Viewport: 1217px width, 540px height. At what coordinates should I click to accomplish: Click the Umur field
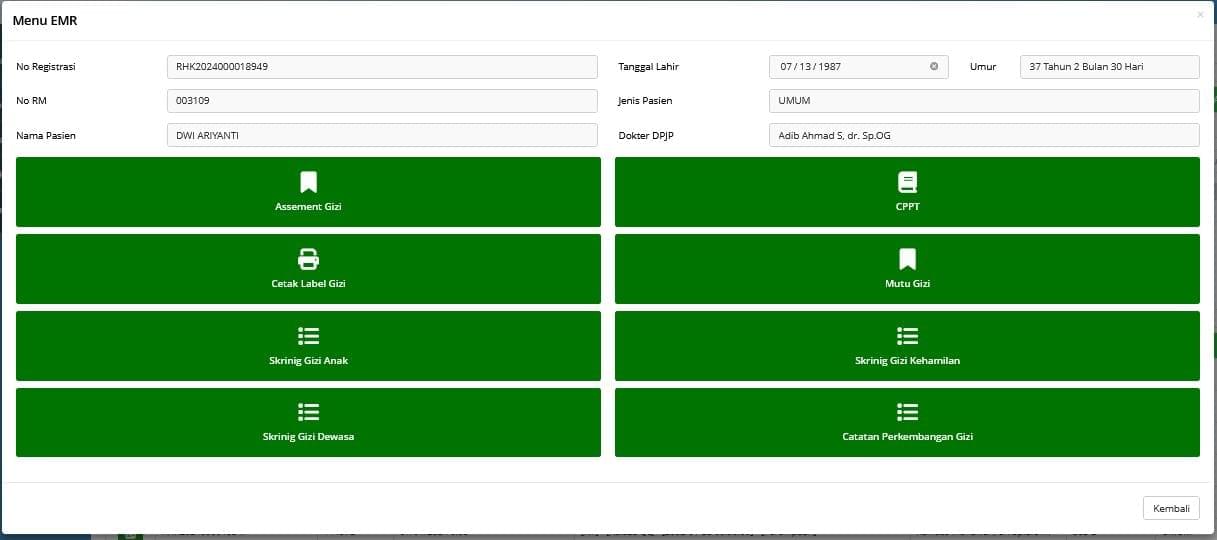tap(1109, 67)
